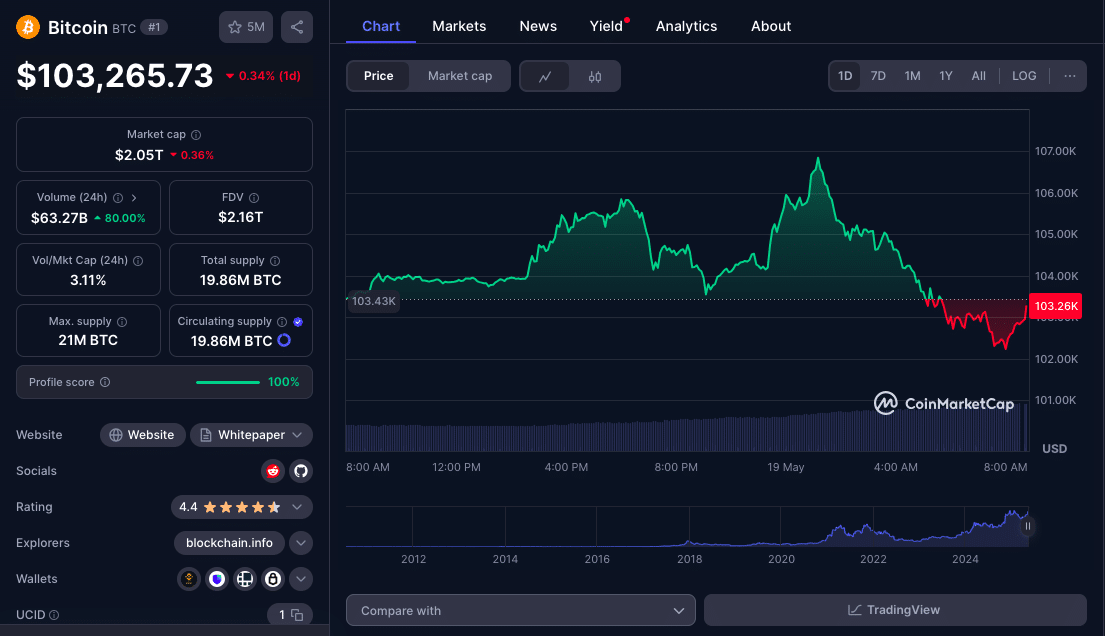The height and width of the screenshot is (636, 1105).
Task: Set chart range to 1D
Action: pyautogui.click(x=845, y=75)
